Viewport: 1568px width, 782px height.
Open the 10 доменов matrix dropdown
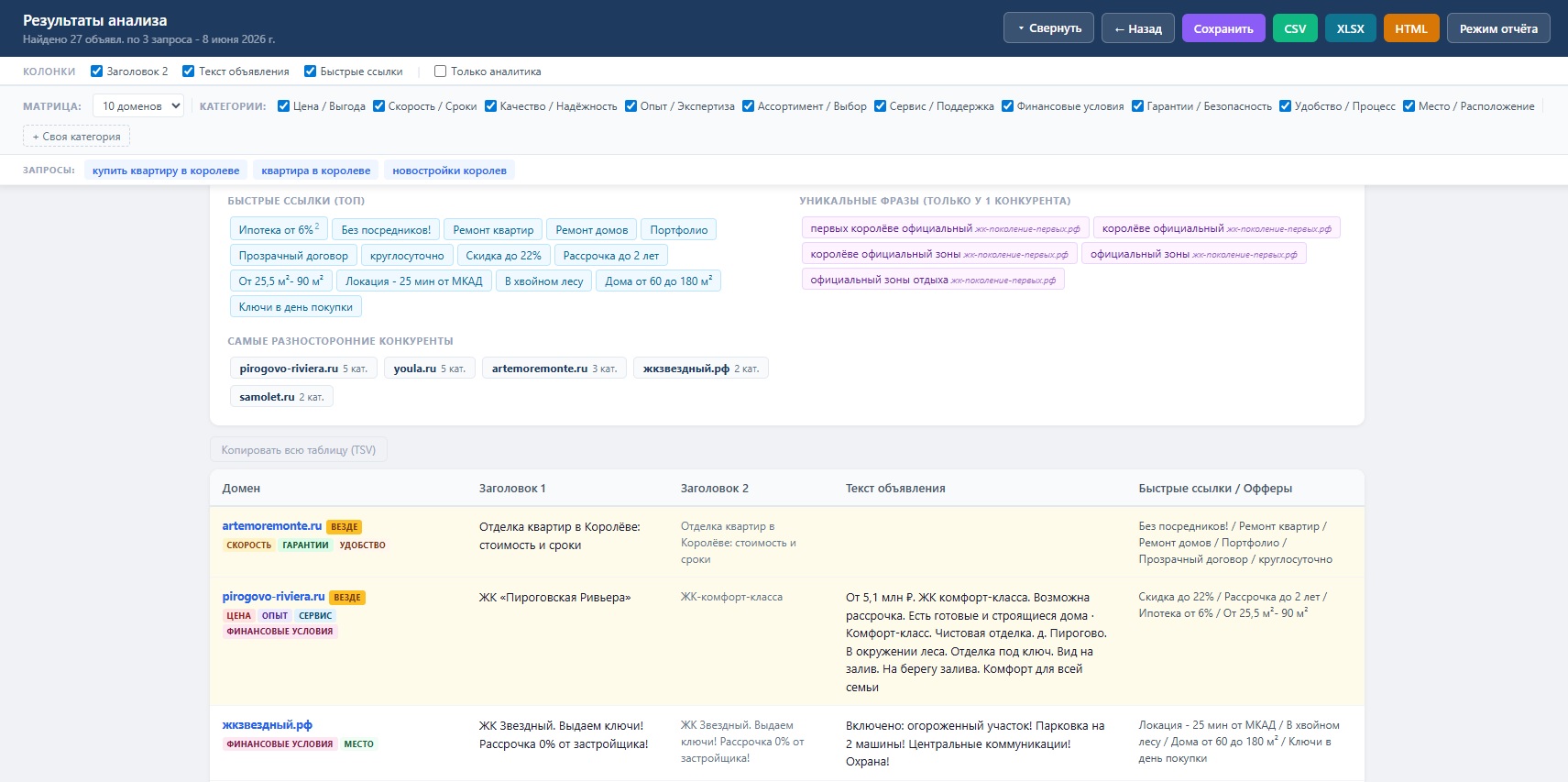click(x=139, y=106)
